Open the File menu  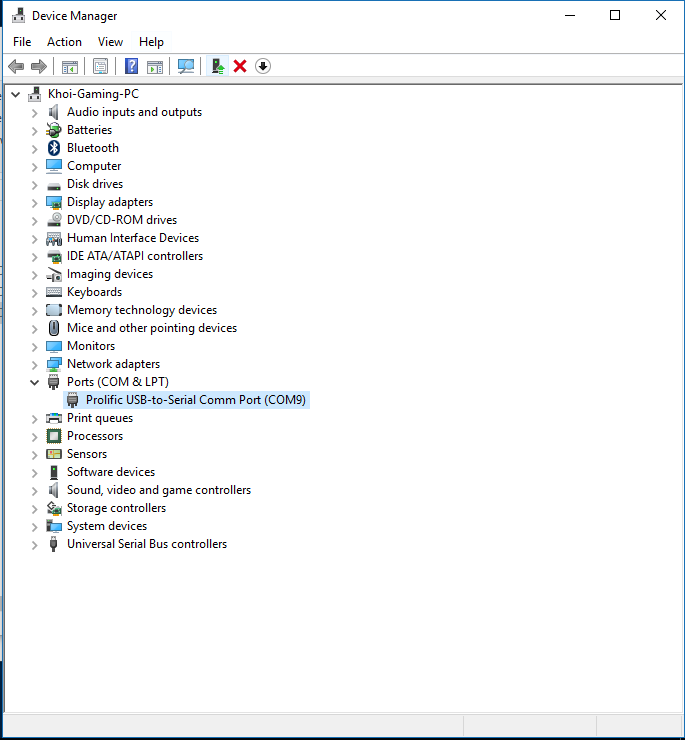[x=22, y=42]
